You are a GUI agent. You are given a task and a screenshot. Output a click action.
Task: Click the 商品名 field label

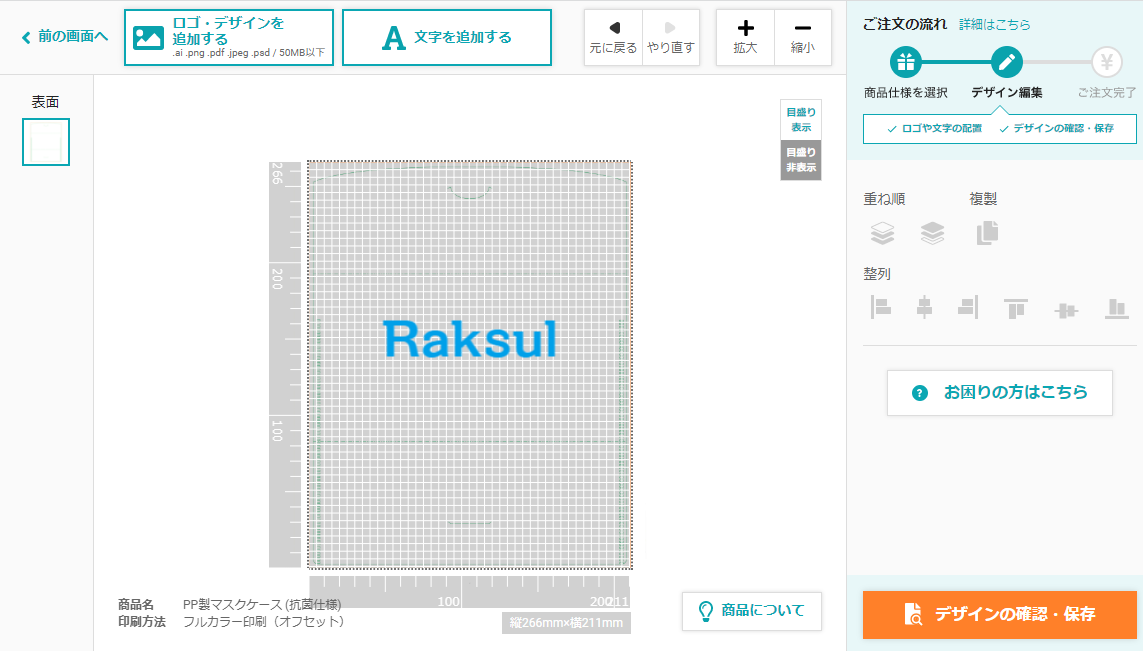point(136,604)
